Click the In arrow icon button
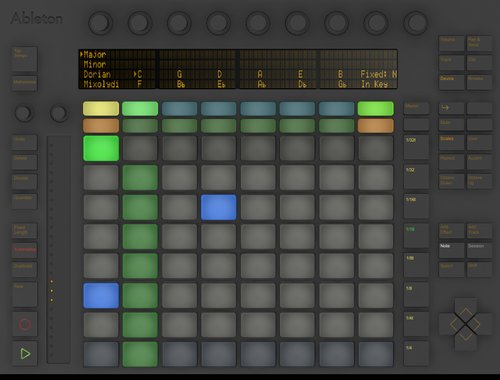 coord(451,109)
